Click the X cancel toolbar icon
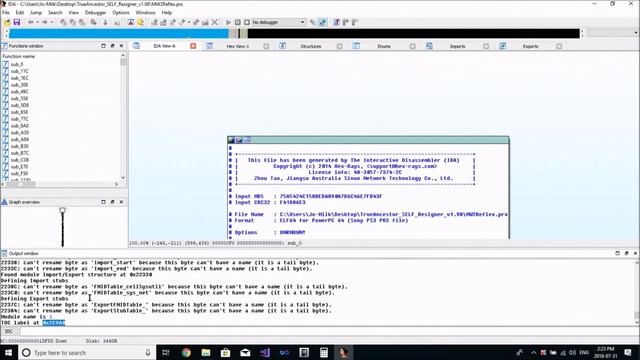Image resolution: width=640 pixels, height=360 pixels. [214, 22]
